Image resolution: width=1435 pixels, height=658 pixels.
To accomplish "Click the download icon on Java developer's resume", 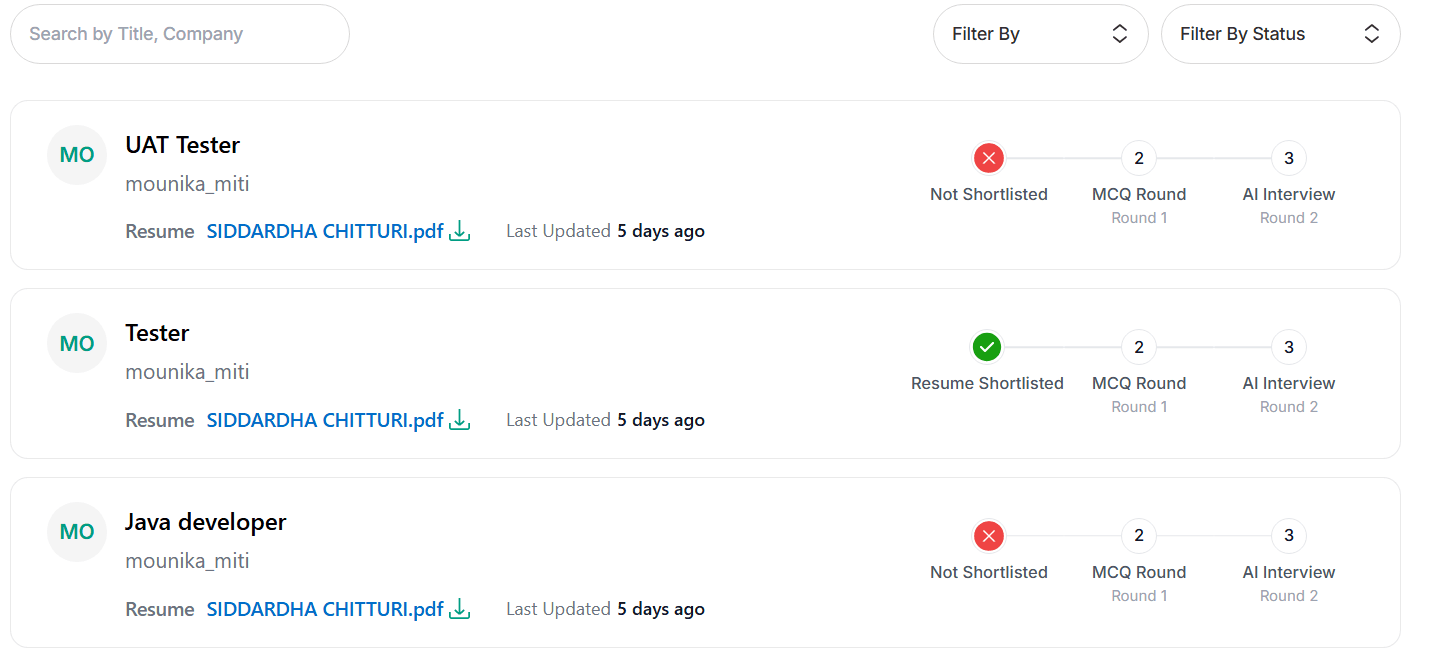I will coord(459,608).
